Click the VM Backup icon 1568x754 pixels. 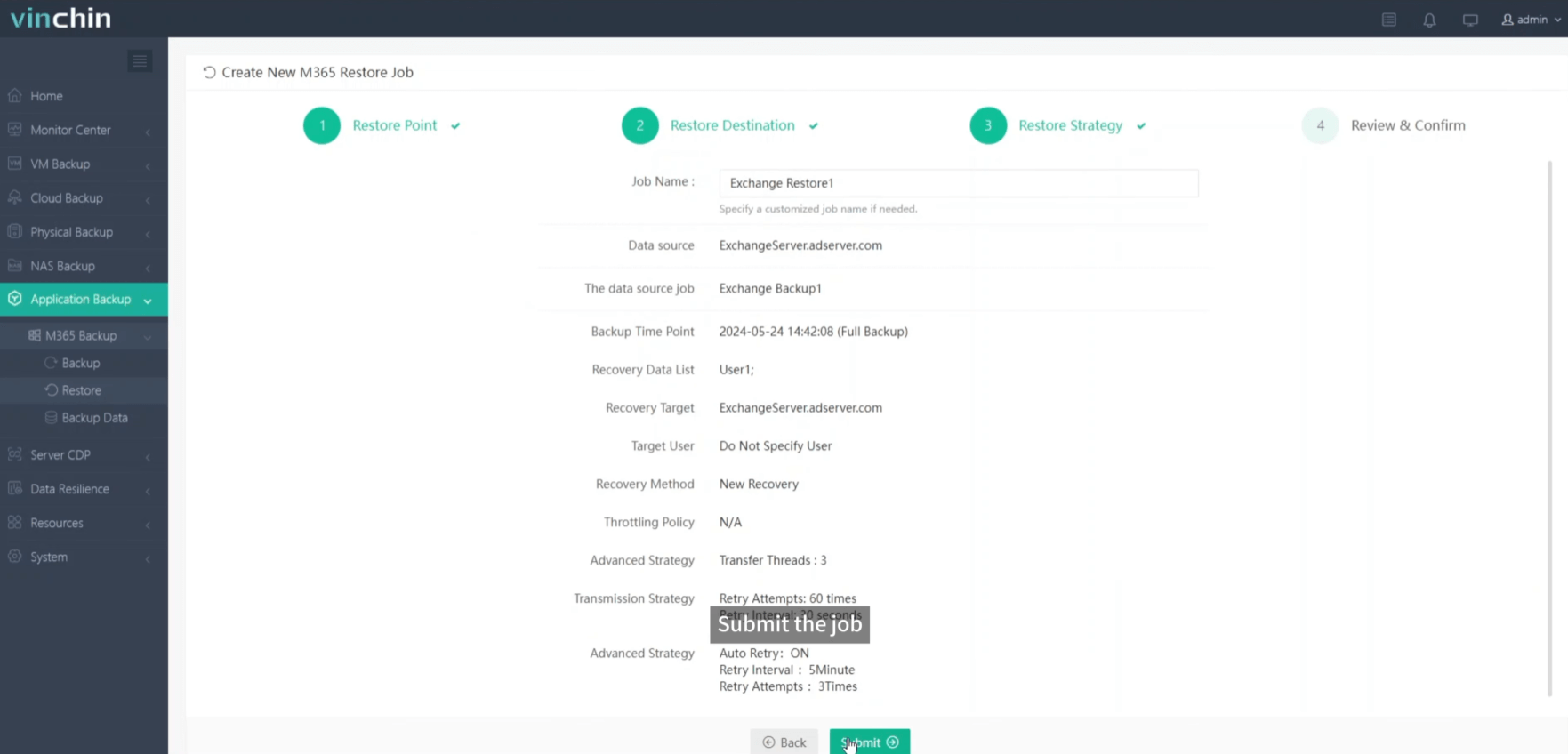[x=14, y=164]
